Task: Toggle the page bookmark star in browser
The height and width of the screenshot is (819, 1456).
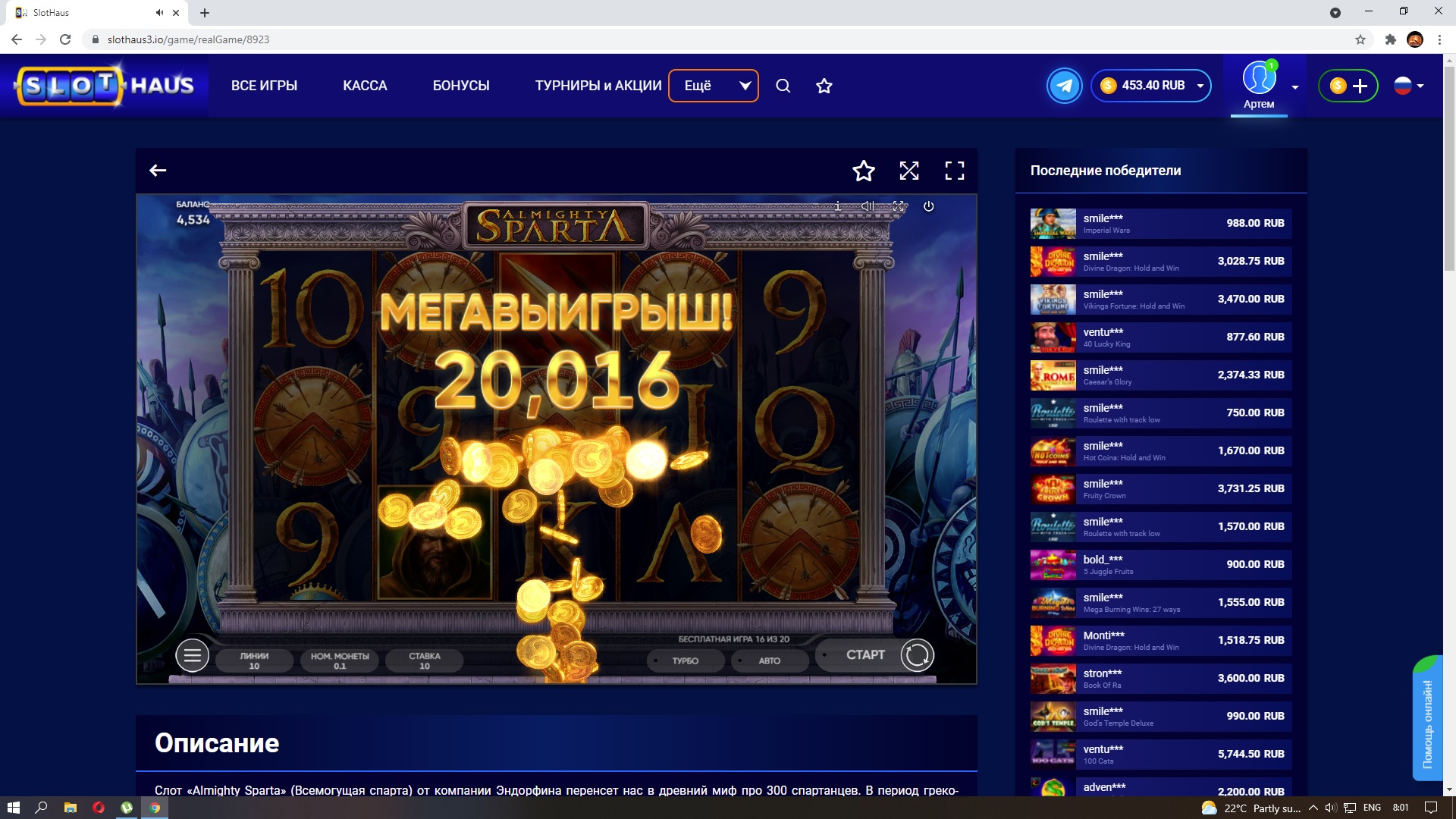Action: click(1360, 39)
